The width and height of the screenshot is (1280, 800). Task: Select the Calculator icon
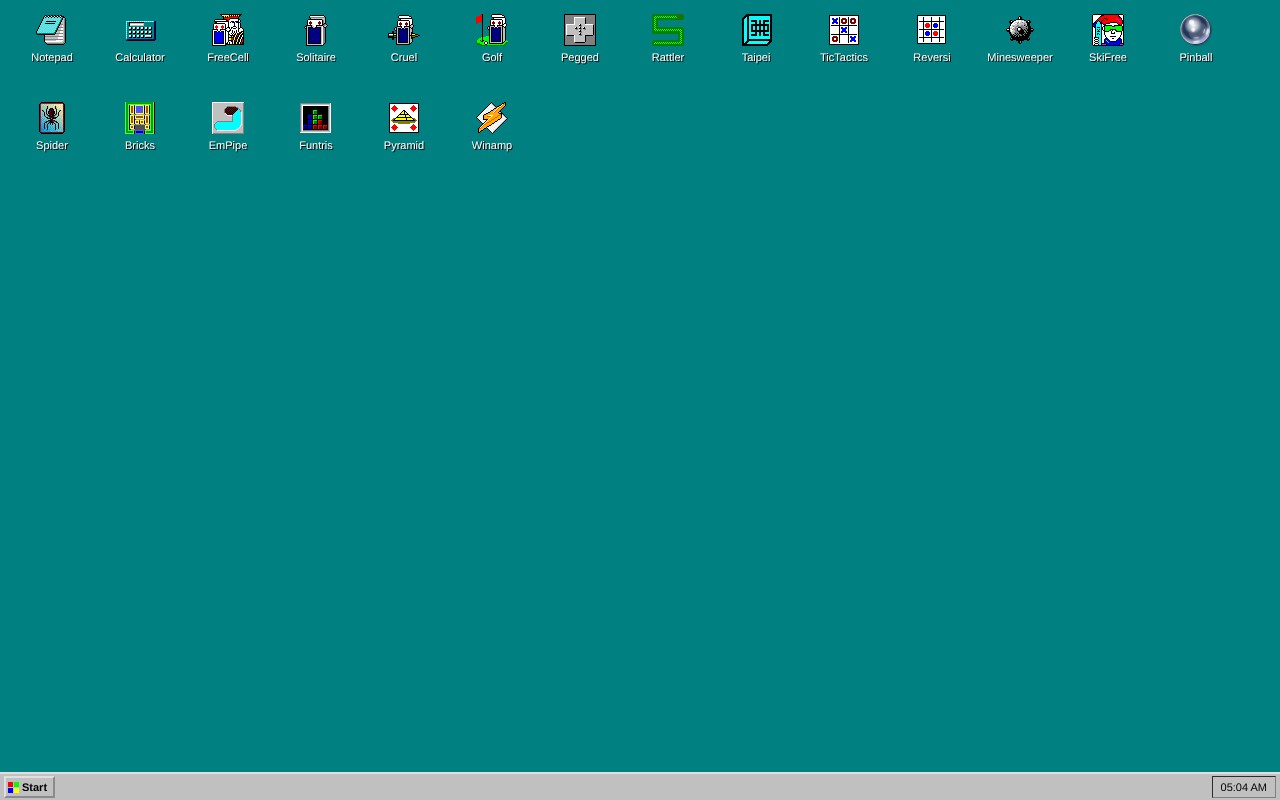tap(140, 30)
